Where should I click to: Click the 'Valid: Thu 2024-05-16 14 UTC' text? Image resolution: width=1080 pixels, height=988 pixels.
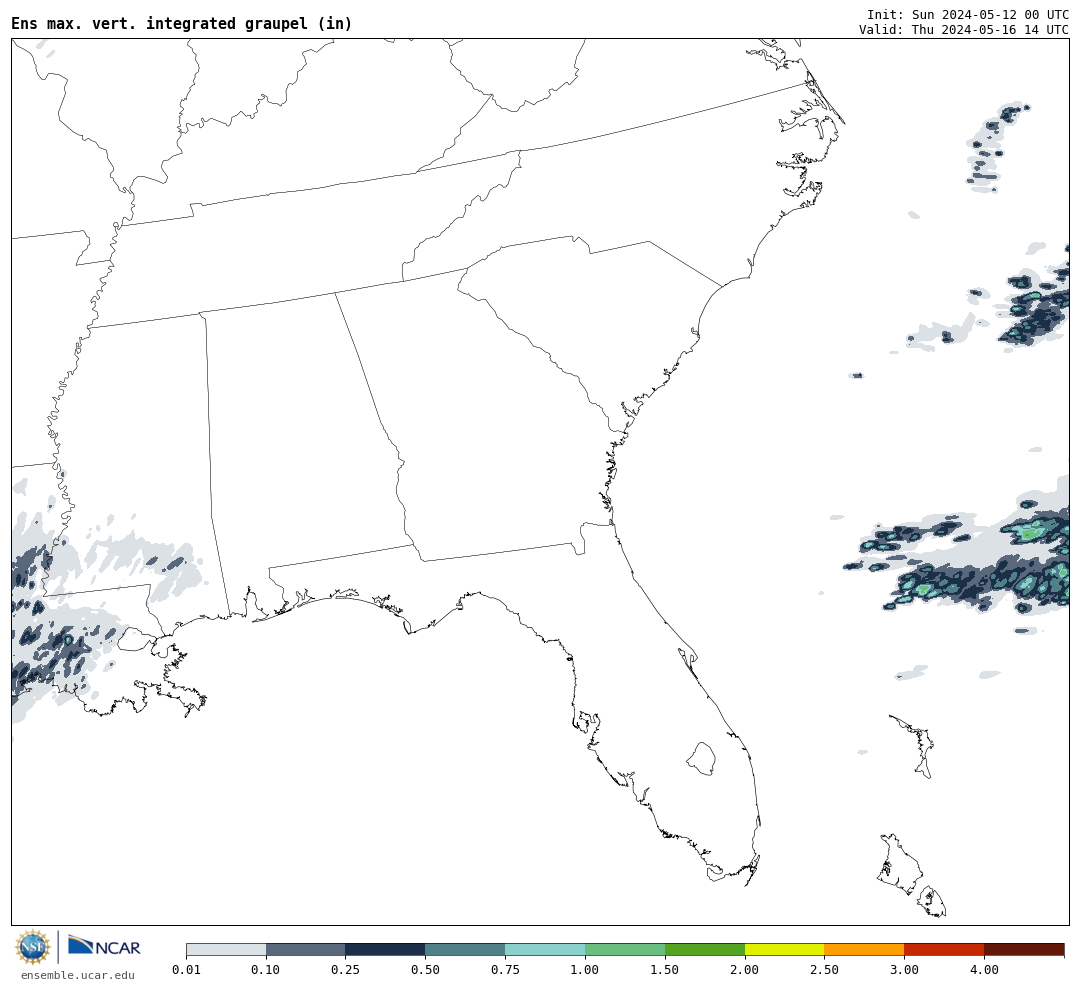[x=964, y=30]
